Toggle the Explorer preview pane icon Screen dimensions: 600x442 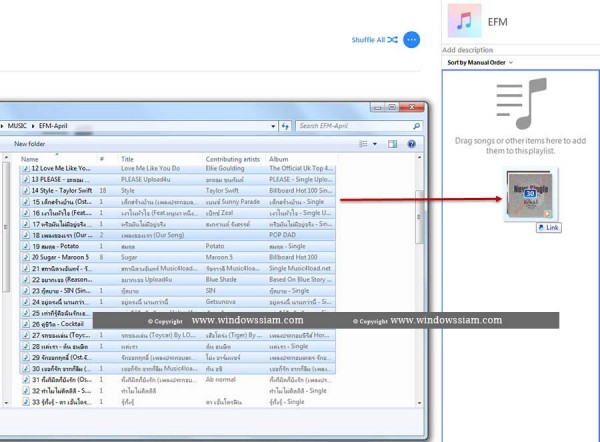point(393,144)
